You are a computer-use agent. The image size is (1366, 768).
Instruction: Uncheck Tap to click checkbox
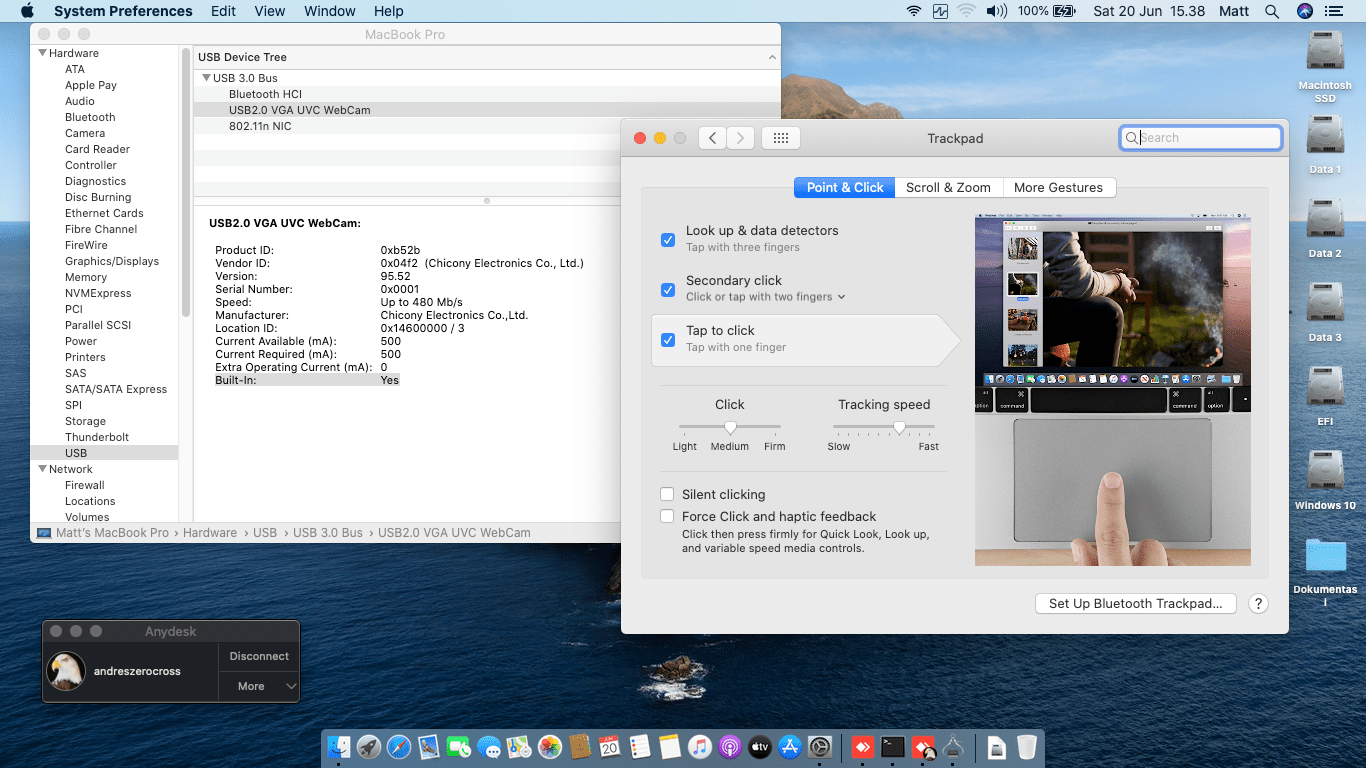(x=668, y=339)
